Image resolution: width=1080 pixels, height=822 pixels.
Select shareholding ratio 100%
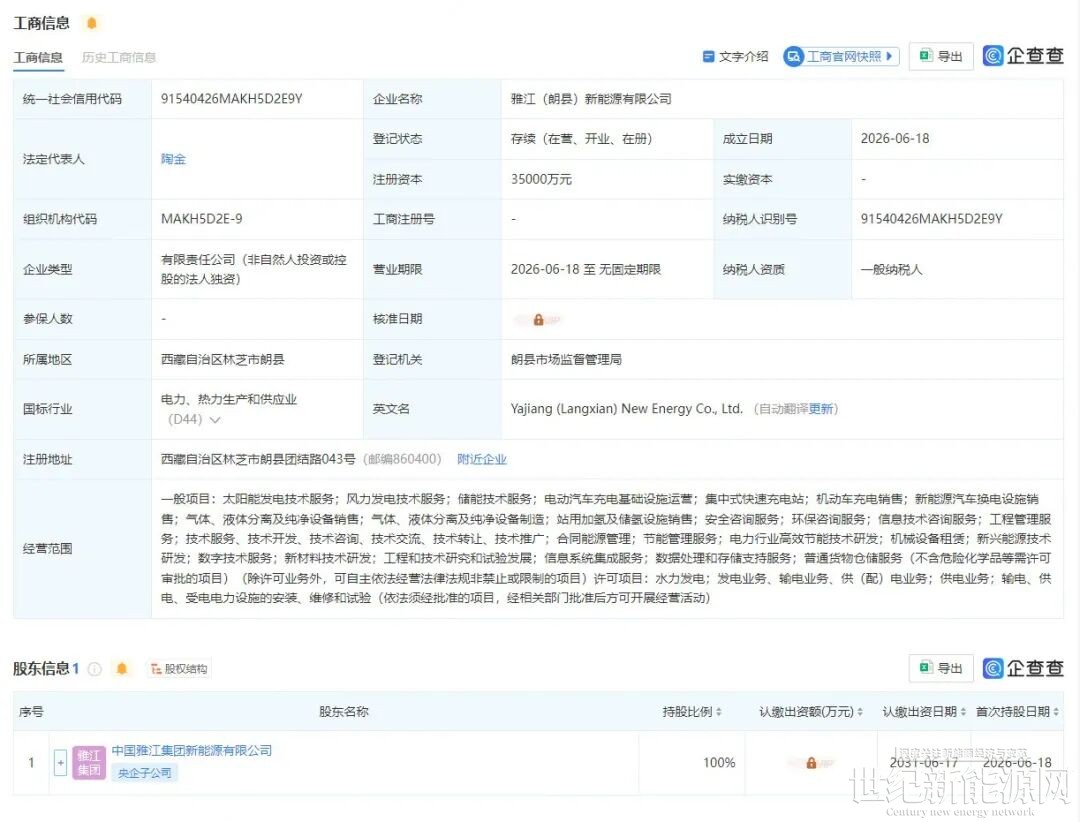pyautogui.click(x=719, y=763)
